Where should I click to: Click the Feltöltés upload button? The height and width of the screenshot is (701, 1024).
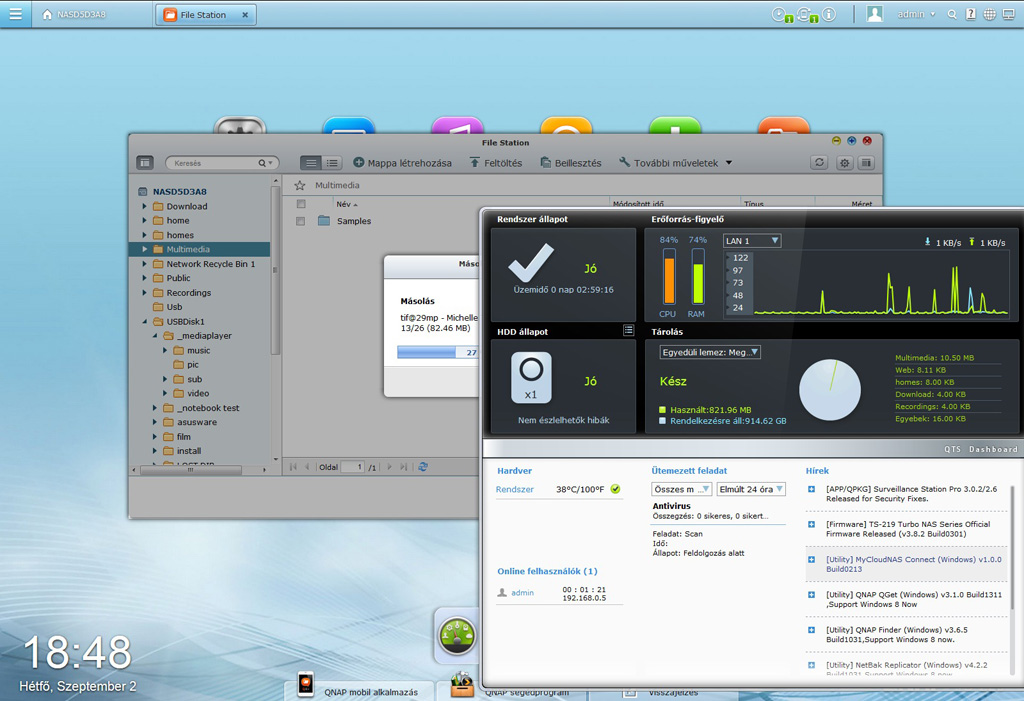click(496, 163)
